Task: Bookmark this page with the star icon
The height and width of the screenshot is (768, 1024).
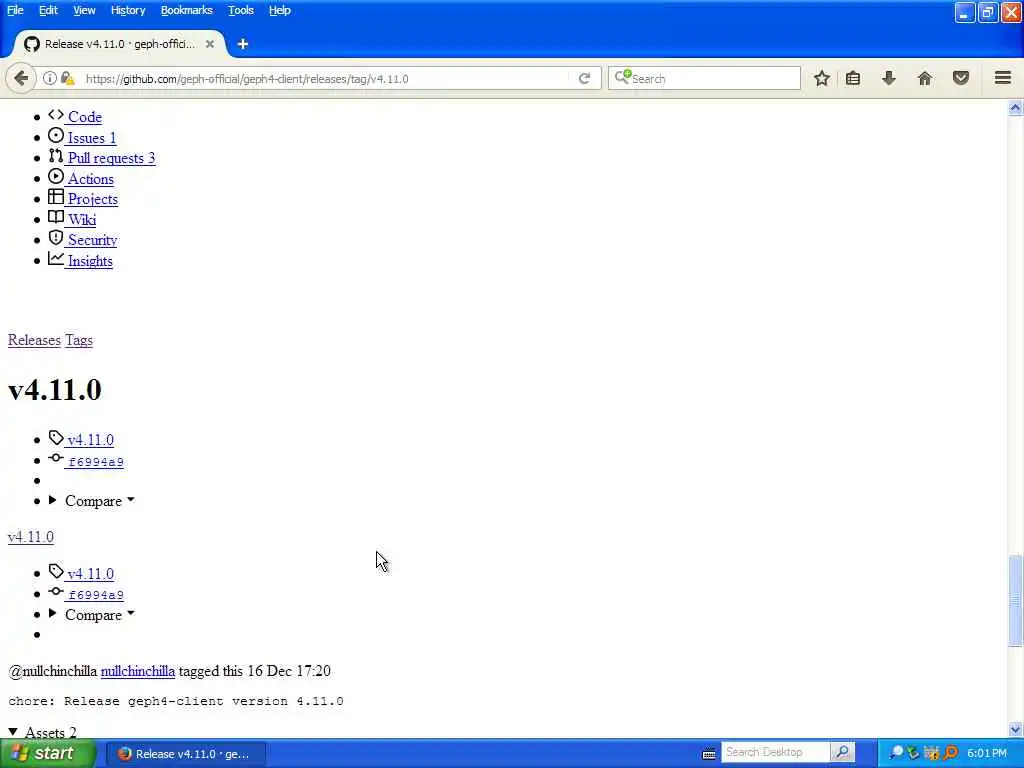Action: pyautogui.click(x=822, y=78)
